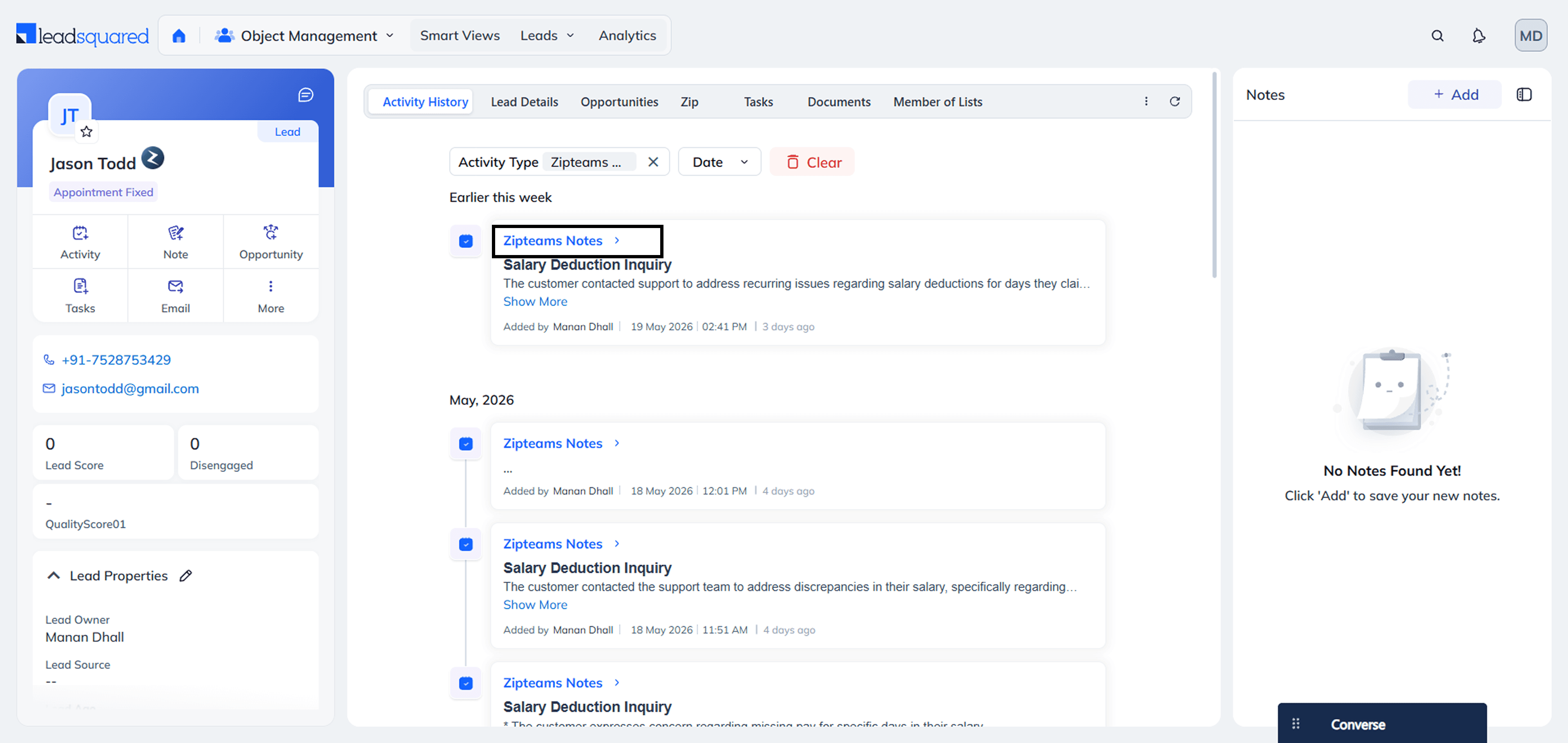Add an Opportunity from quick actions
This screenshot has width=1568, height=743.
coord(271,242)
